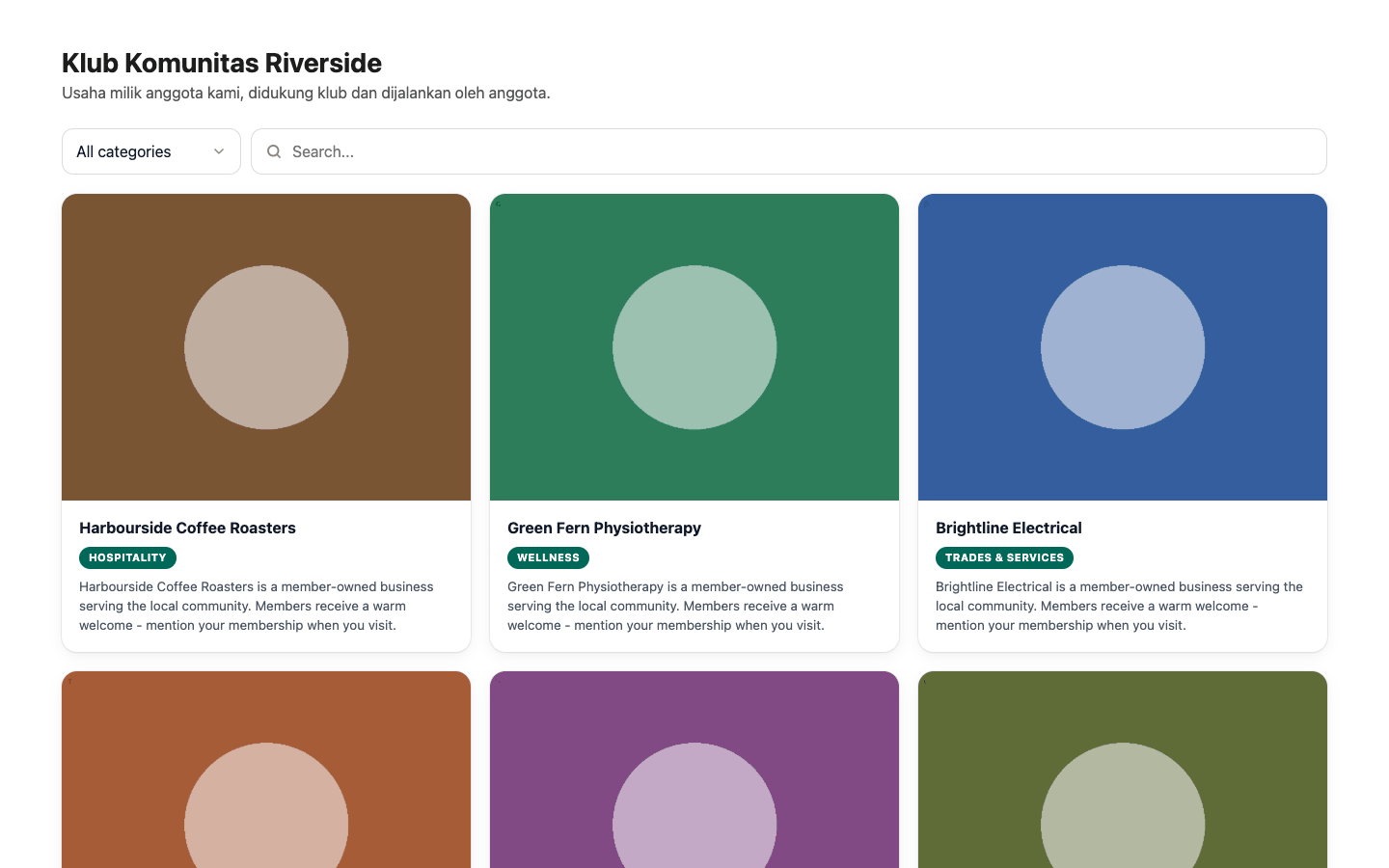The height and width of the screenshot is (868, 1389).
Task: Open the Green Fern Physiotherapy title
Action: [604, 528]
